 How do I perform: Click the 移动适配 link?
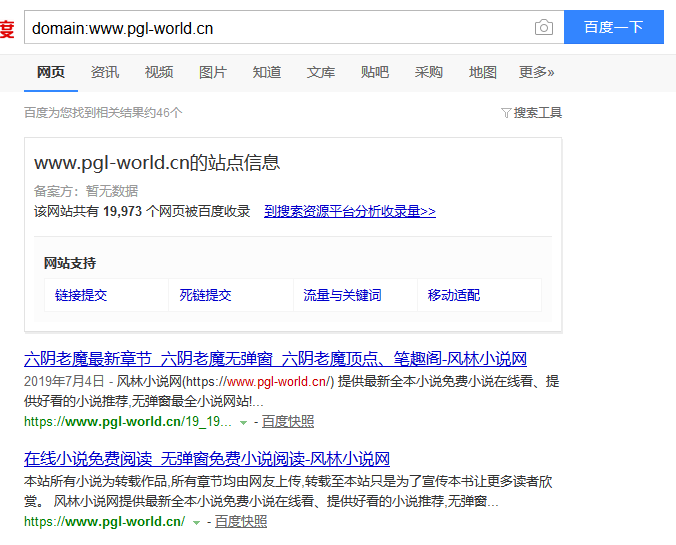click(x=454, y=295)
